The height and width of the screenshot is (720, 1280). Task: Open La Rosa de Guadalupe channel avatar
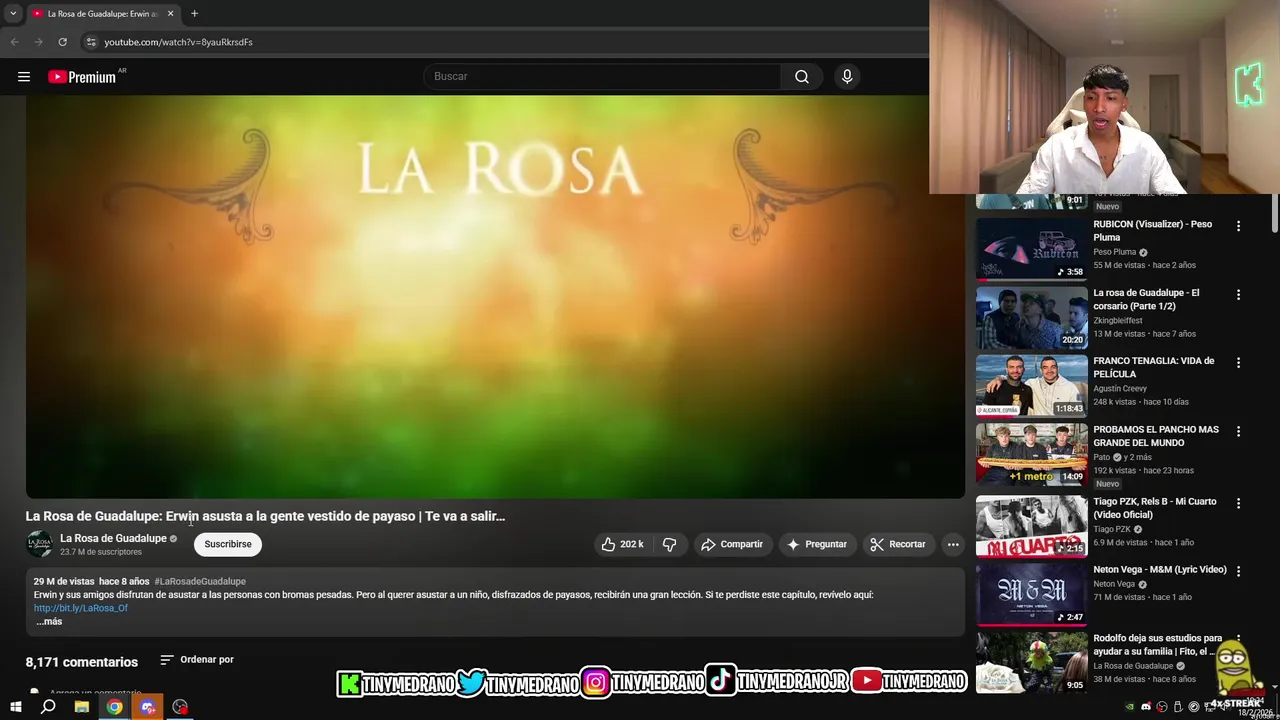[x=39, y=544]
